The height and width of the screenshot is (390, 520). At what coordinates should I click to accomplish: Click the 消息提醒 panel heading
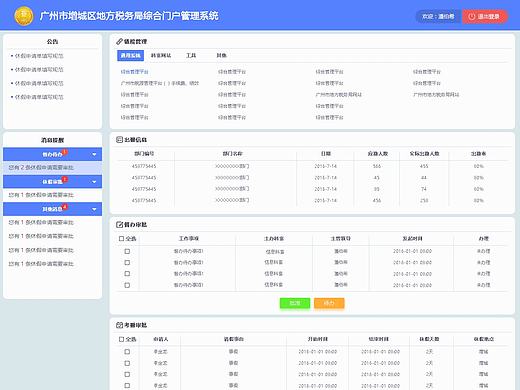[52, 140]
